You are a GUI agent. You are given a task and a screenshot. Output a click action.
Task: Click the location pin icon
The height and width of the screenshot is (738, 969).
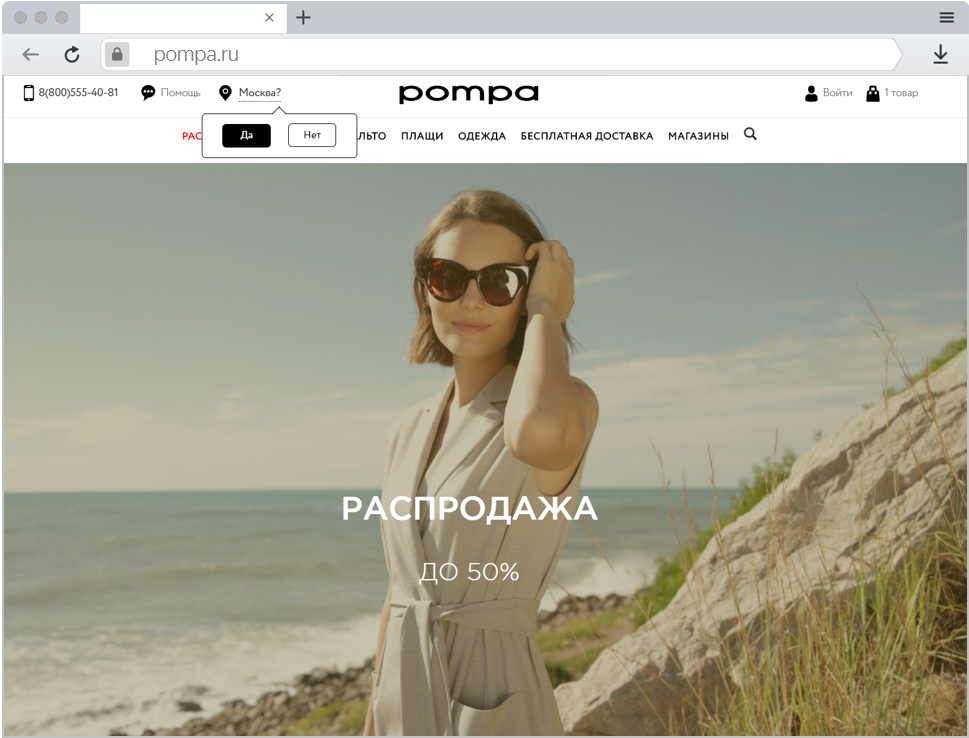click(x=225, y=93)
